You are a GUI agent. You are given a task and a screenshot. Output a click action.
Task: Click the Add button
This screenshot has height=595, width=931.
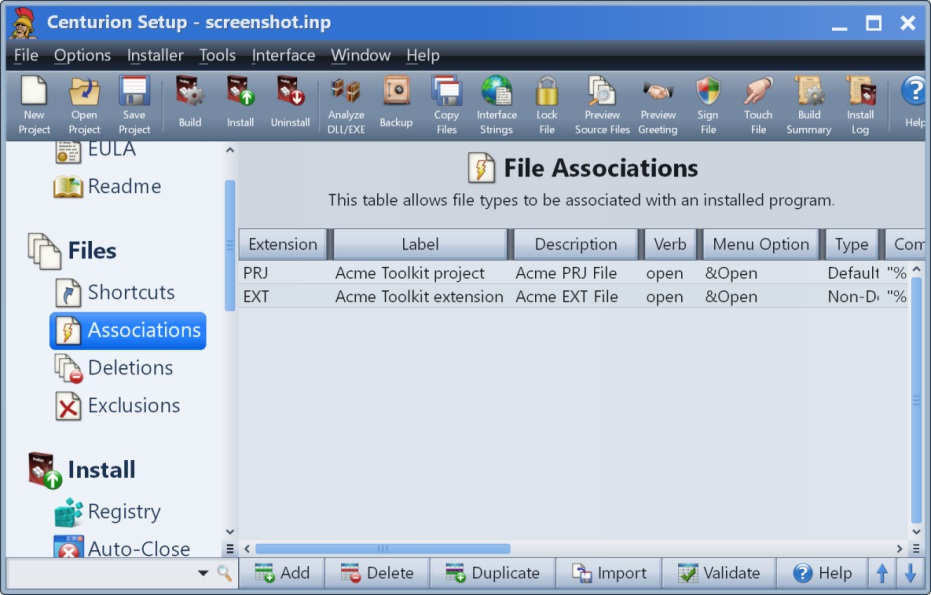pyautogui.click(x=283, y=573)
